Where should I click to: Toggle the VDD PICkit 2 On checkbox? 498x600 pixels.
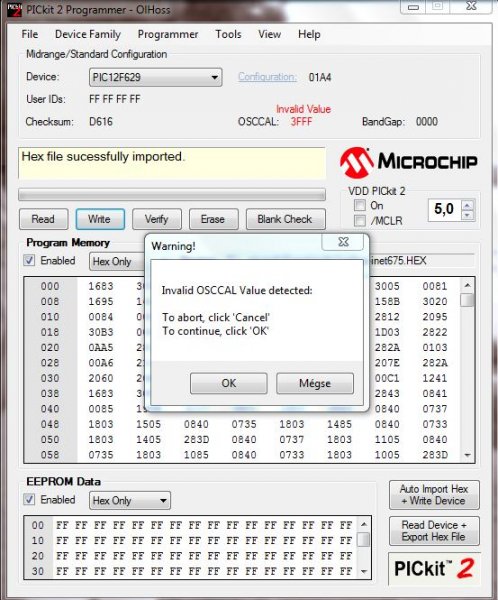359,205
